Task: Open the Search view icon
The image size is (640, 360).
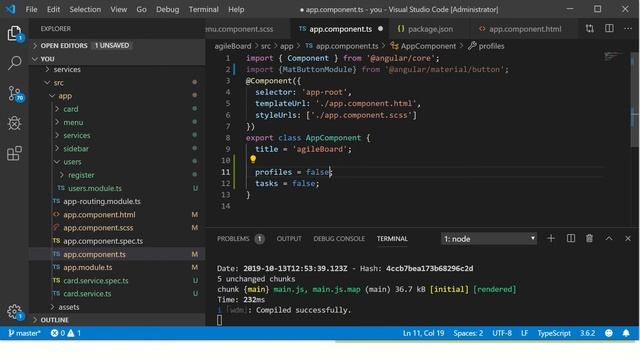Action: pos(14,63)
